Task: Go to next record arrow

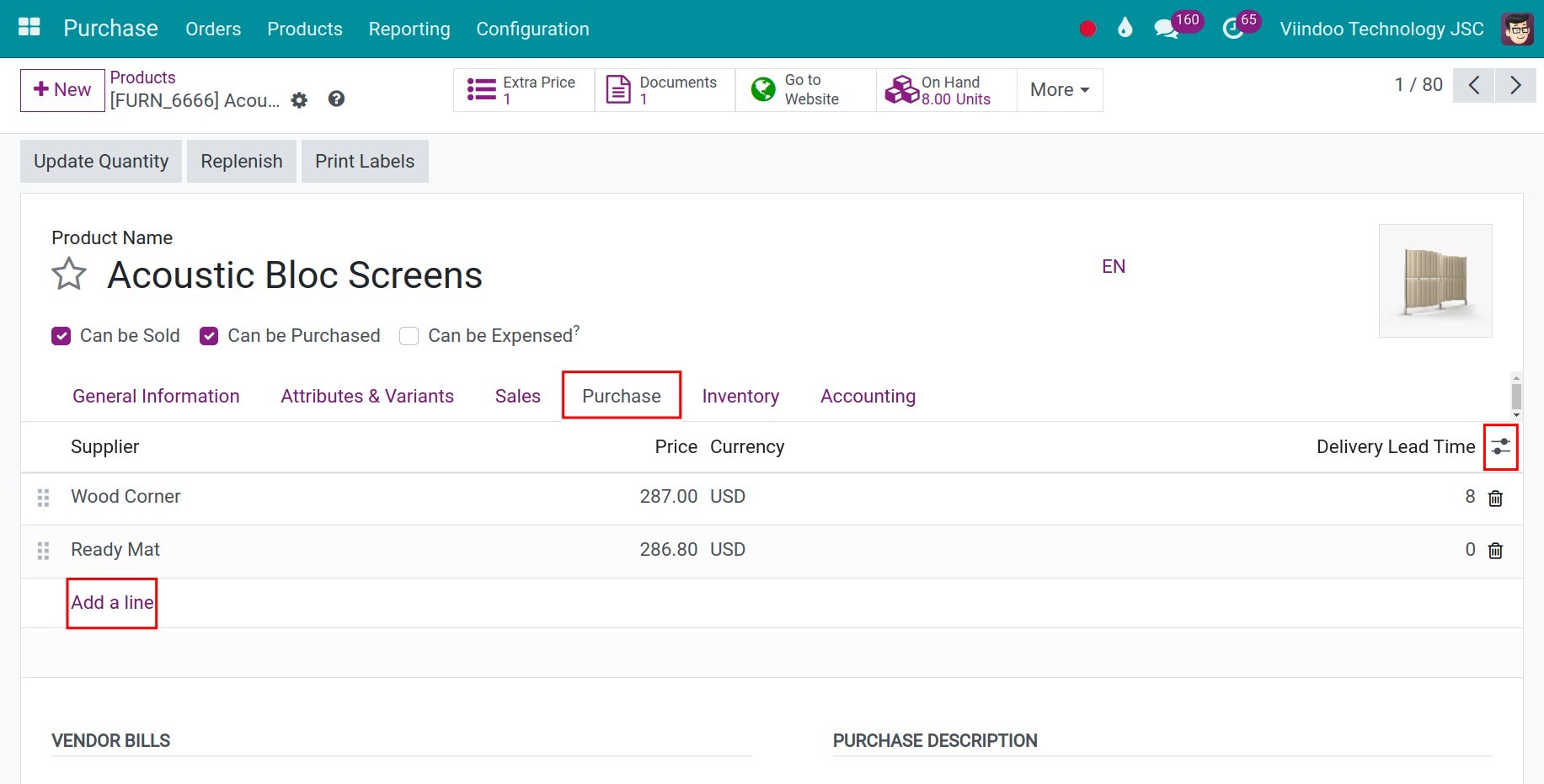Action: coord(1515,85)
